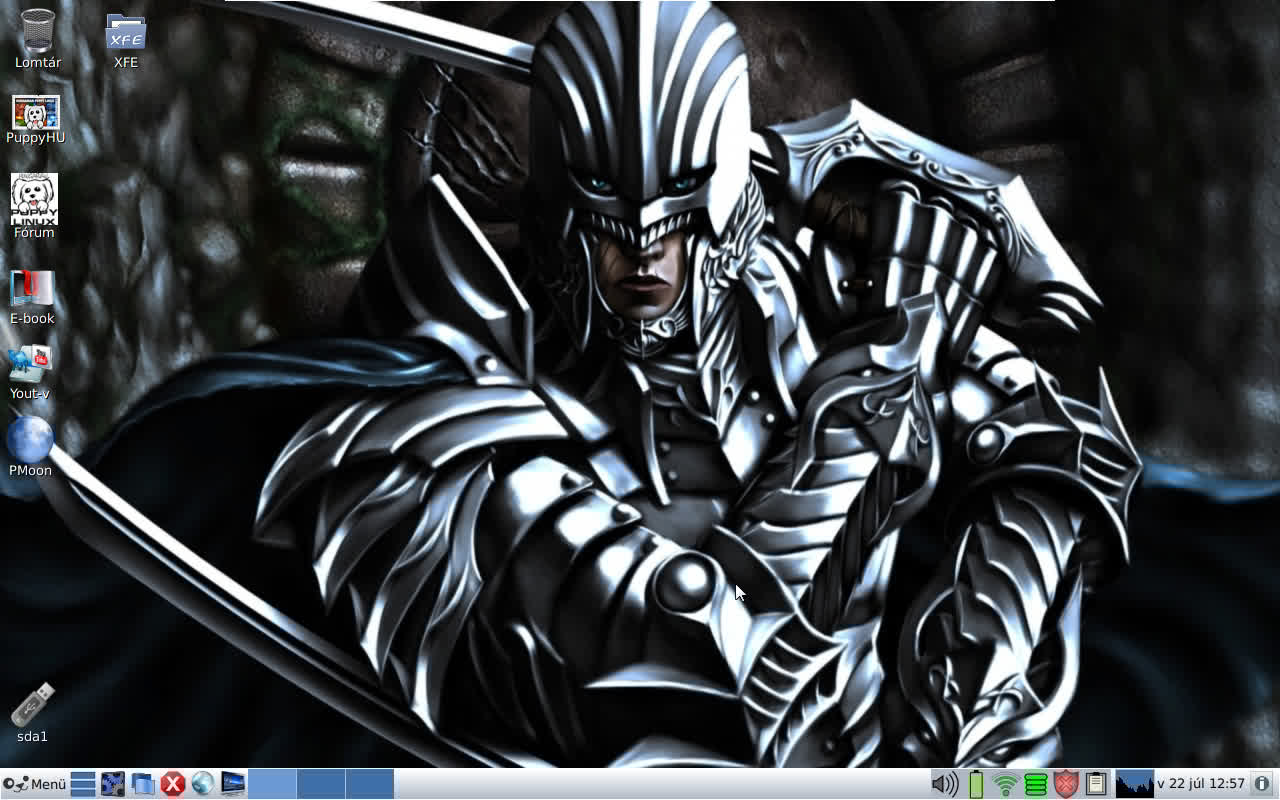The image size is (1280, 800).
Task: Switch to the third virtual desktop in pager
Action: 370,784
